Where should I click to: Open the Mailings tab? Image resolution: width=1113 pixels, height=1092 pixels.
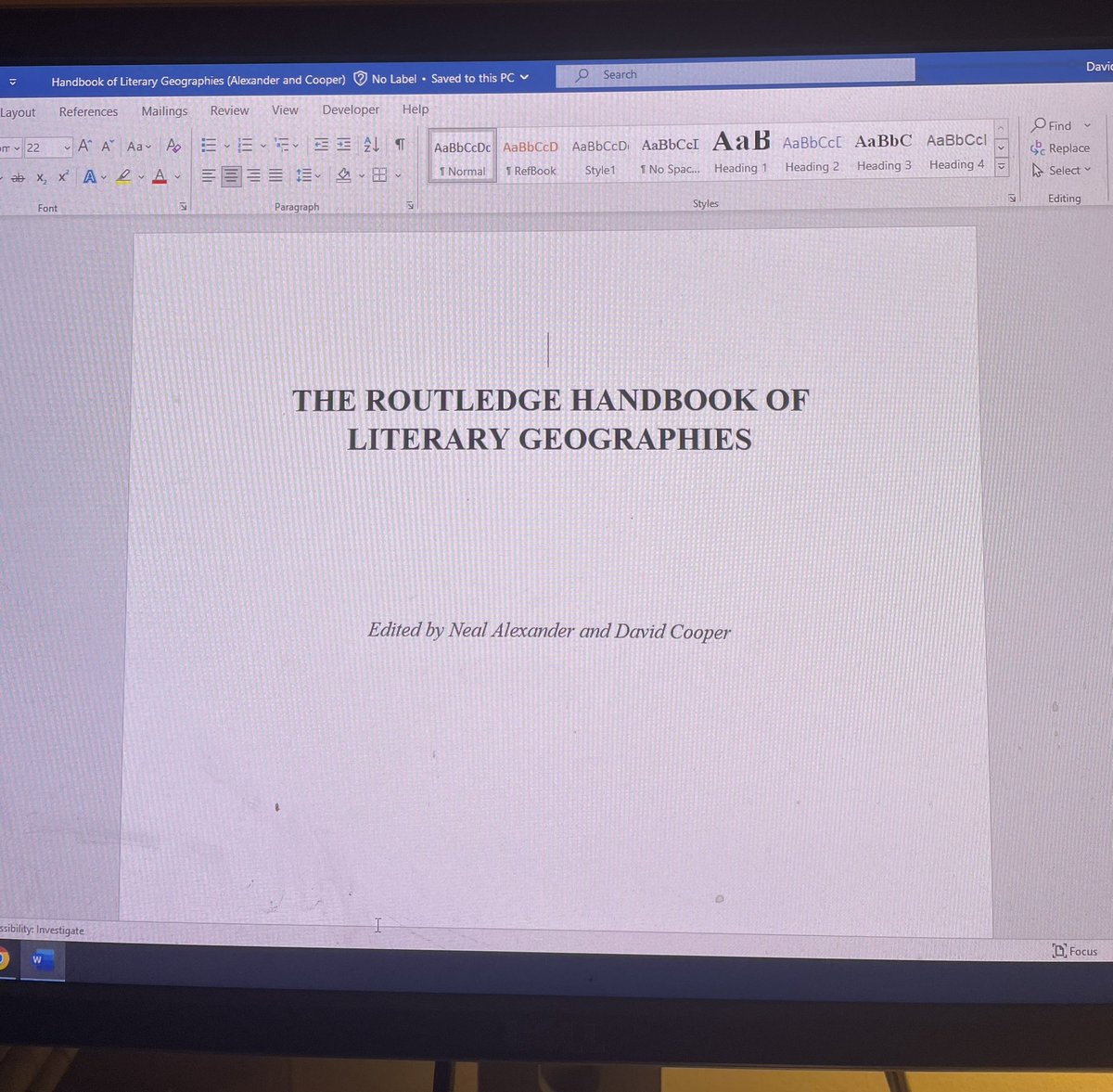point(164,110)
